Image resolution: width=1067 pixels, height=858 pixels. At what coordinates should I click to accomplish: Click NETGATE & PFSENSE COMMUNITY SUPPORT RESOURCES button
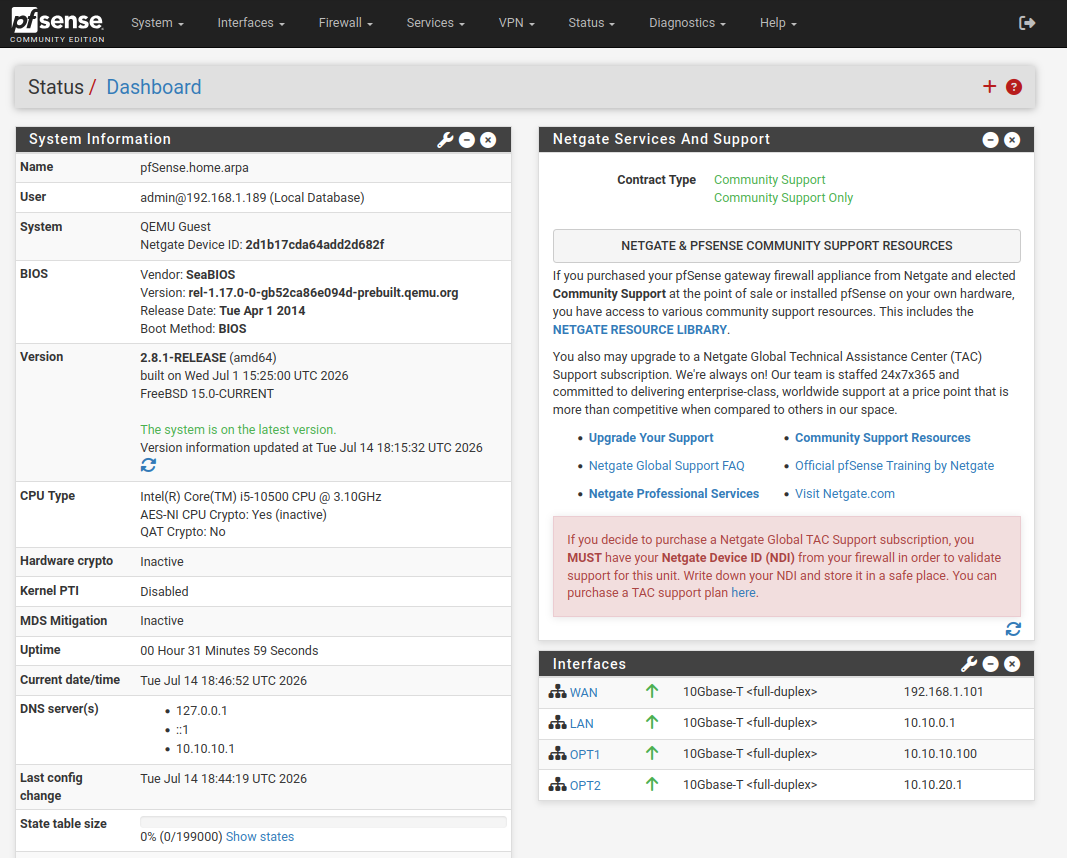click(x=787, y=246)
